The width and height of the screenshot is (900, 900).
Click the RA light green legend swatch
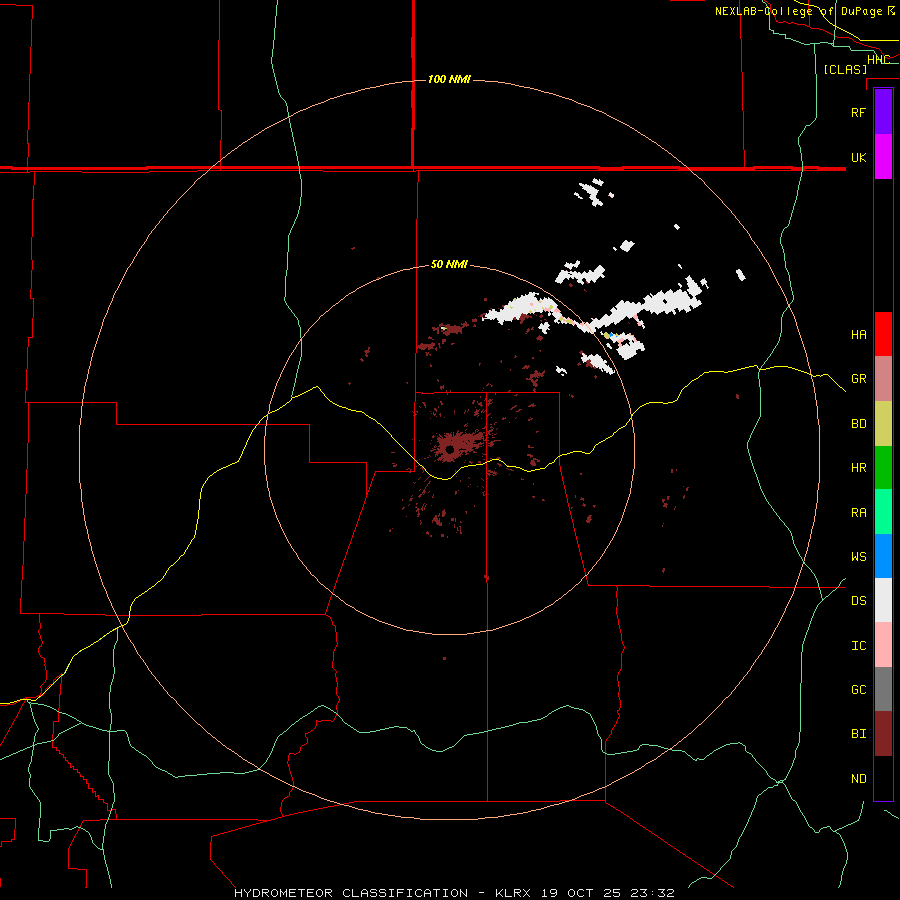pos(883,512)
